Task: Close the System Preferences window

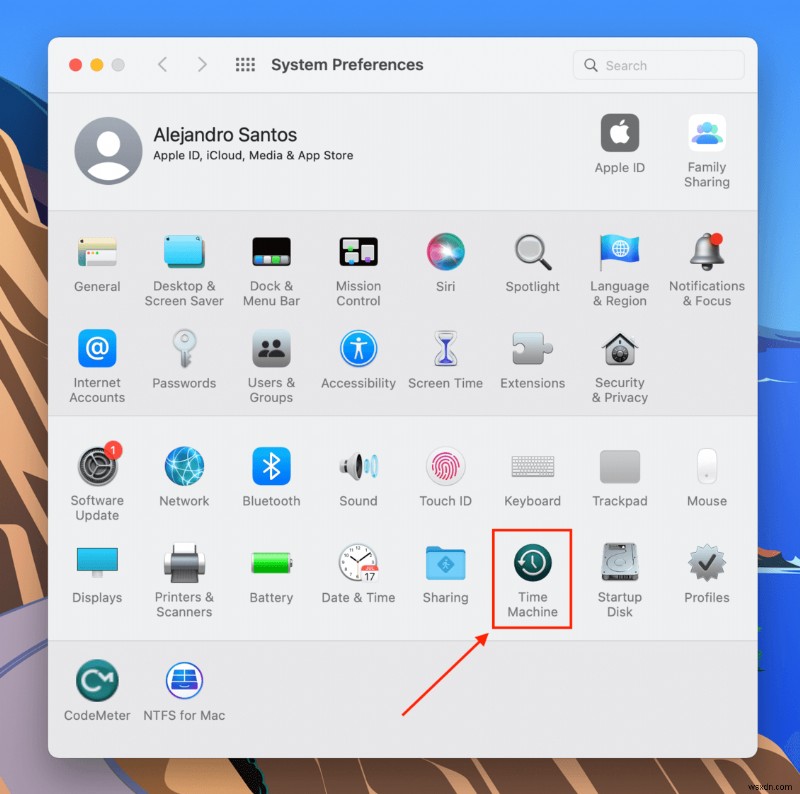Action: point(76,65)
